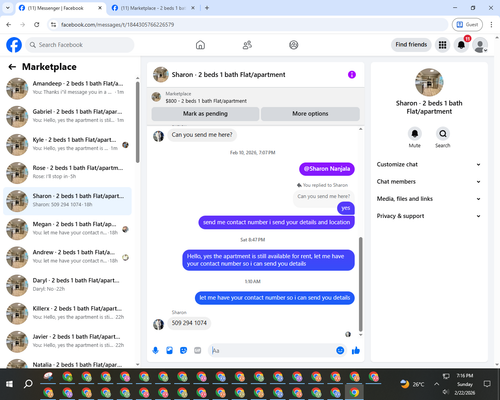Open Kyle conversation in list

pyautogui.click(x=67, y=144)
